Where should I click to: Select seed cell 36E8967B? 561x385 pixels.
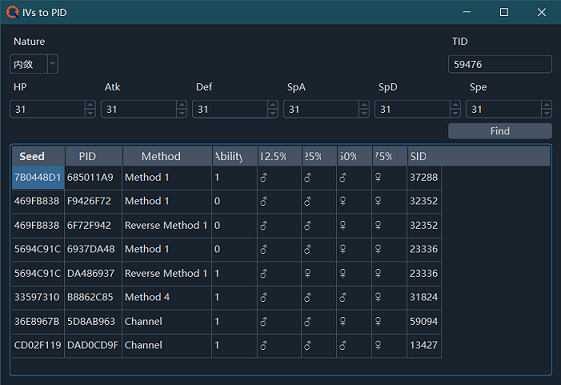pos(38,321)
